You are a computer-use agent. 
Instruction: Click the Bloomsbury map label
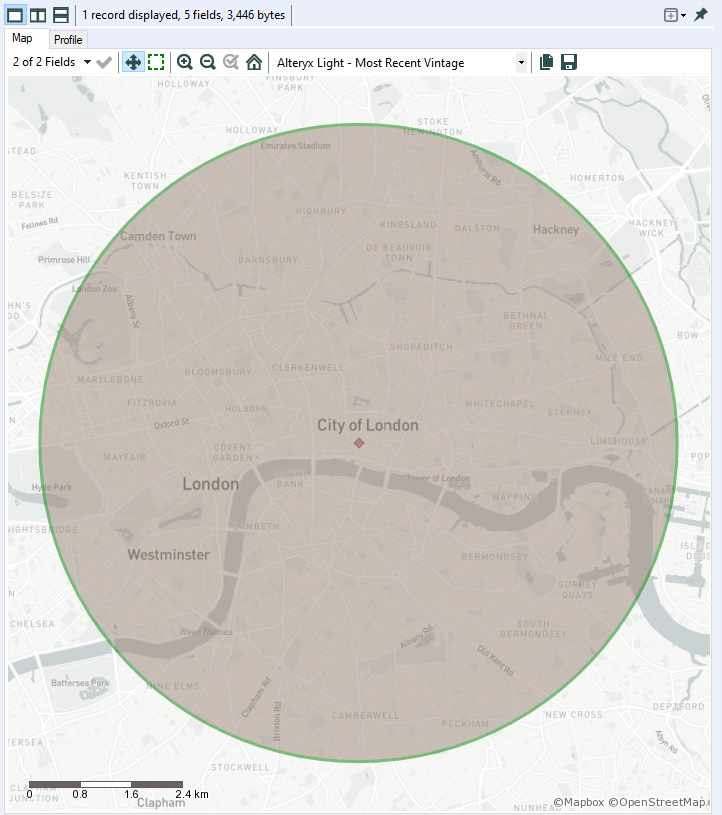tap(218, 372)
